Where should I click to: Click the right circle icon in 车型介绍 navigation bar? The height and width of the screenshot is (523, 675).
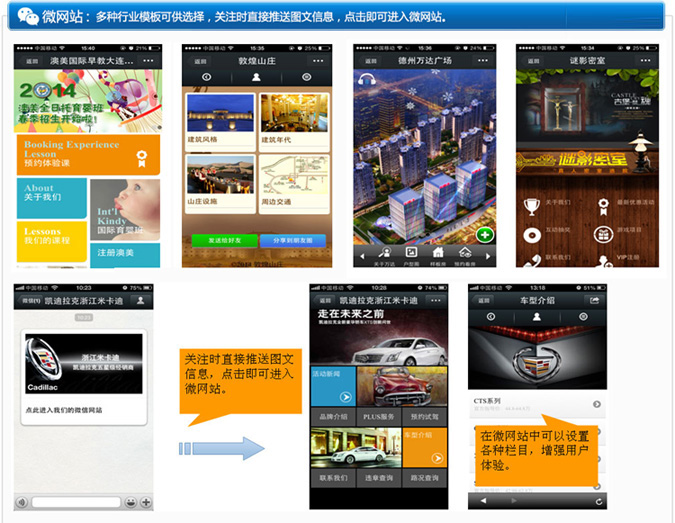click(x=583, y=317)
